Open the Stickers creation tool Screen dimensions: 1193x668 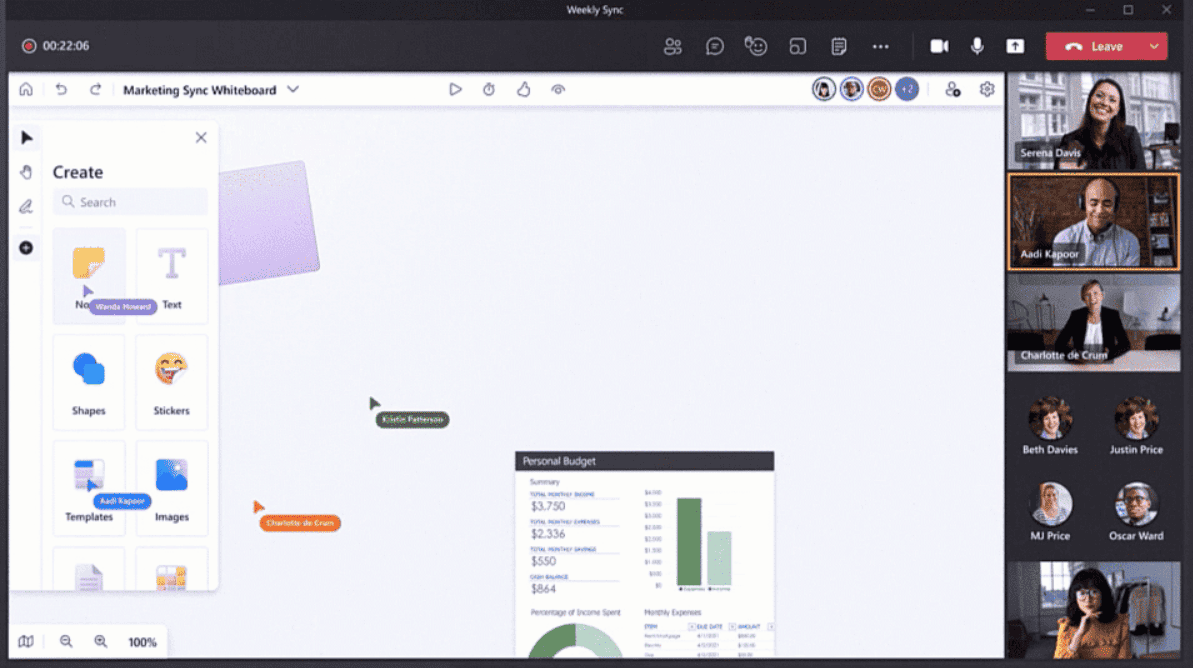(x=171, y=382)
